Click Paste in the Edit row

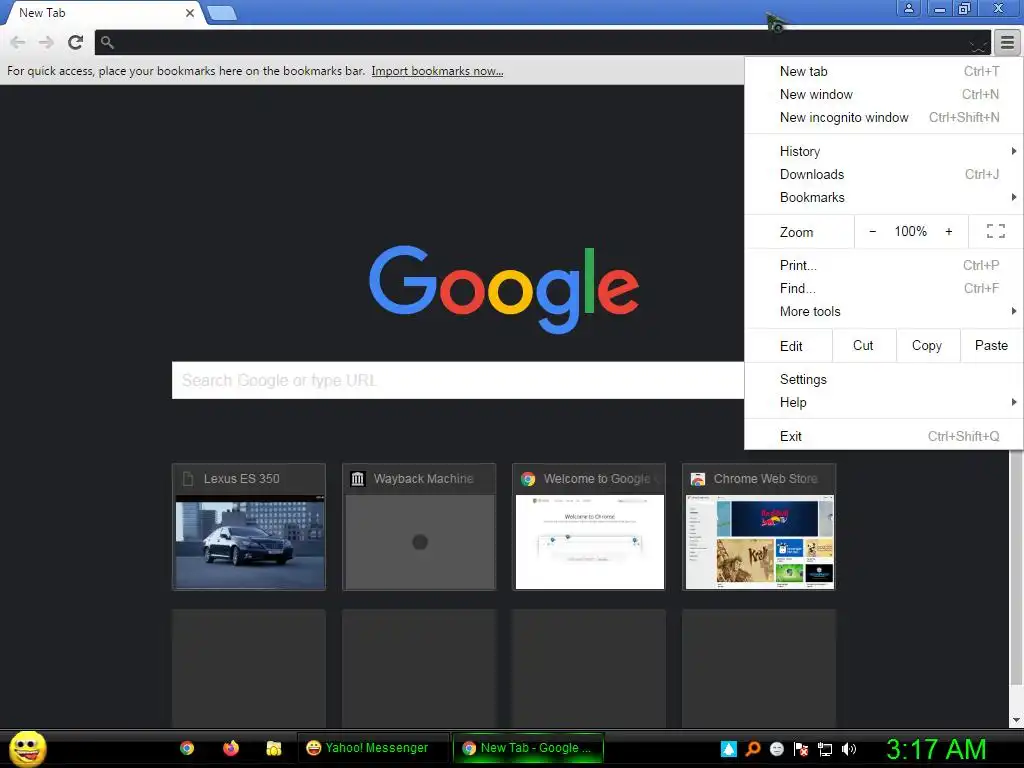tap(991, 345)
